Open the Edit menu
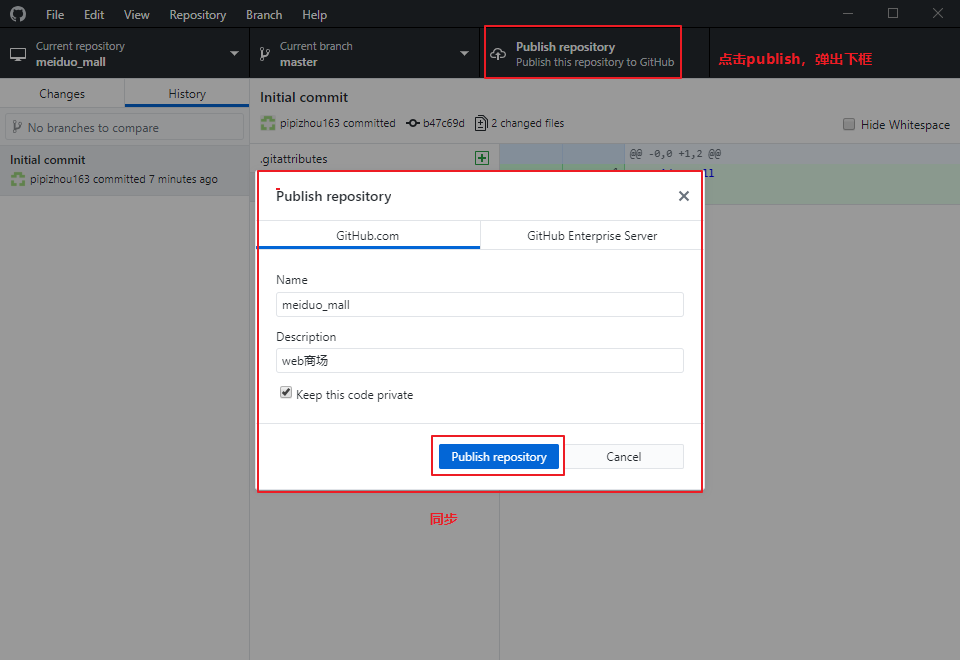The width and height of the screenshot is (960, 660). 94,15
